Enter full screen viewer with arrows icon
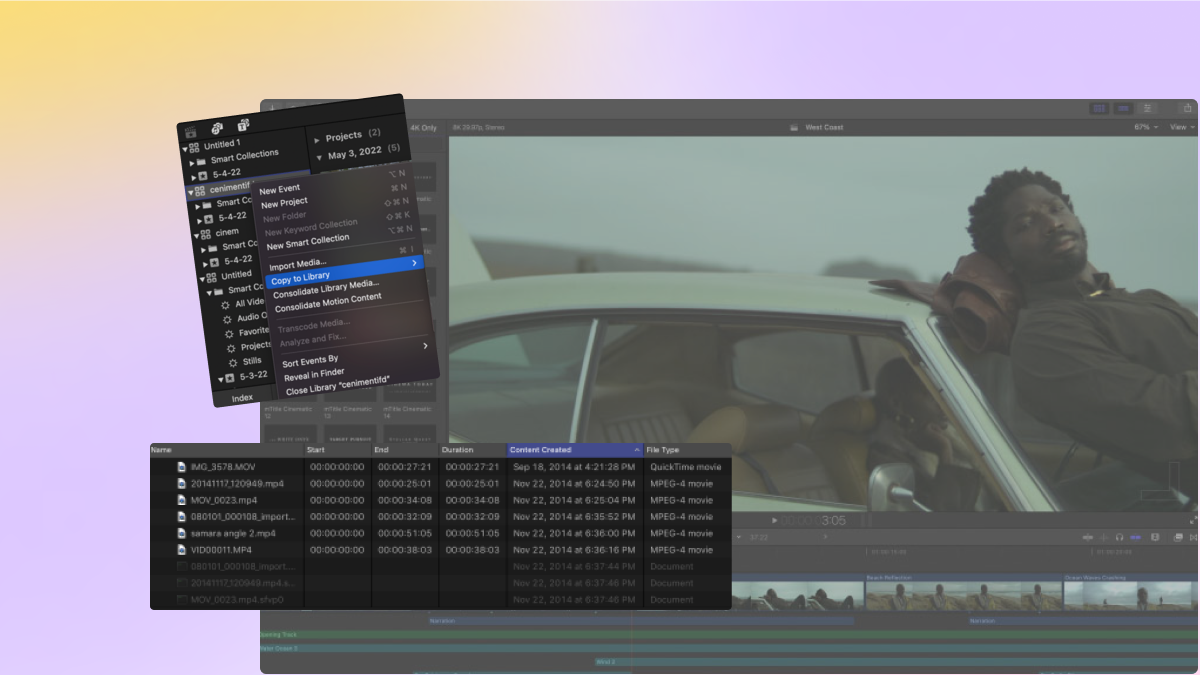This screenshot has width=1200, height=675. (x=1193, y=521)
